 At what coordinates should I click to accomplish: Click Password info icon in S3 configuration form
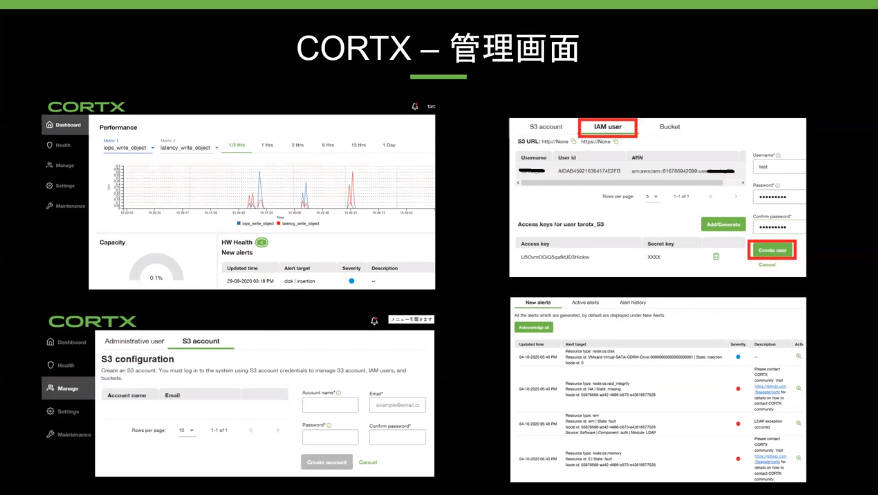coord(329,425)
